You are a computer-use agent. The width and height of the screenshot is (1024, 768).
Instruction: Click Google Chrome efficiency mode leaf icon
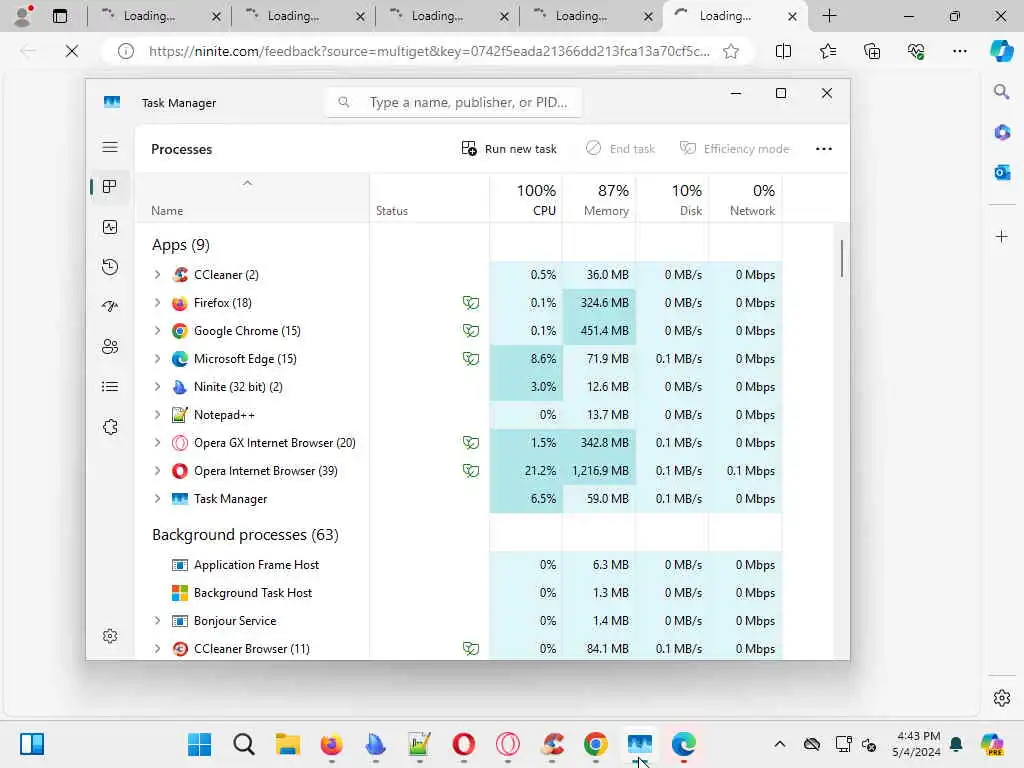(471, 330)
